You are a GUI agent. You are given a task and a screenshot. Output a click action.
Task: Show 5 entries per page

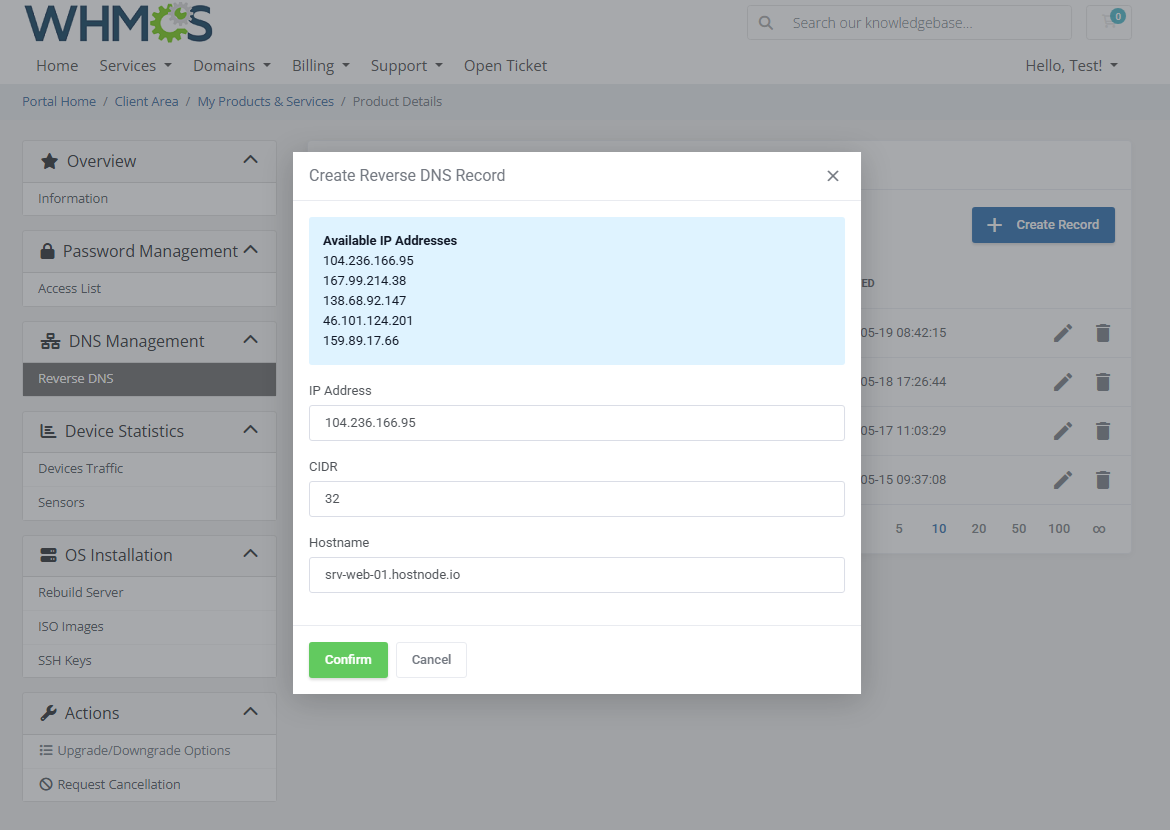[899, 529]
